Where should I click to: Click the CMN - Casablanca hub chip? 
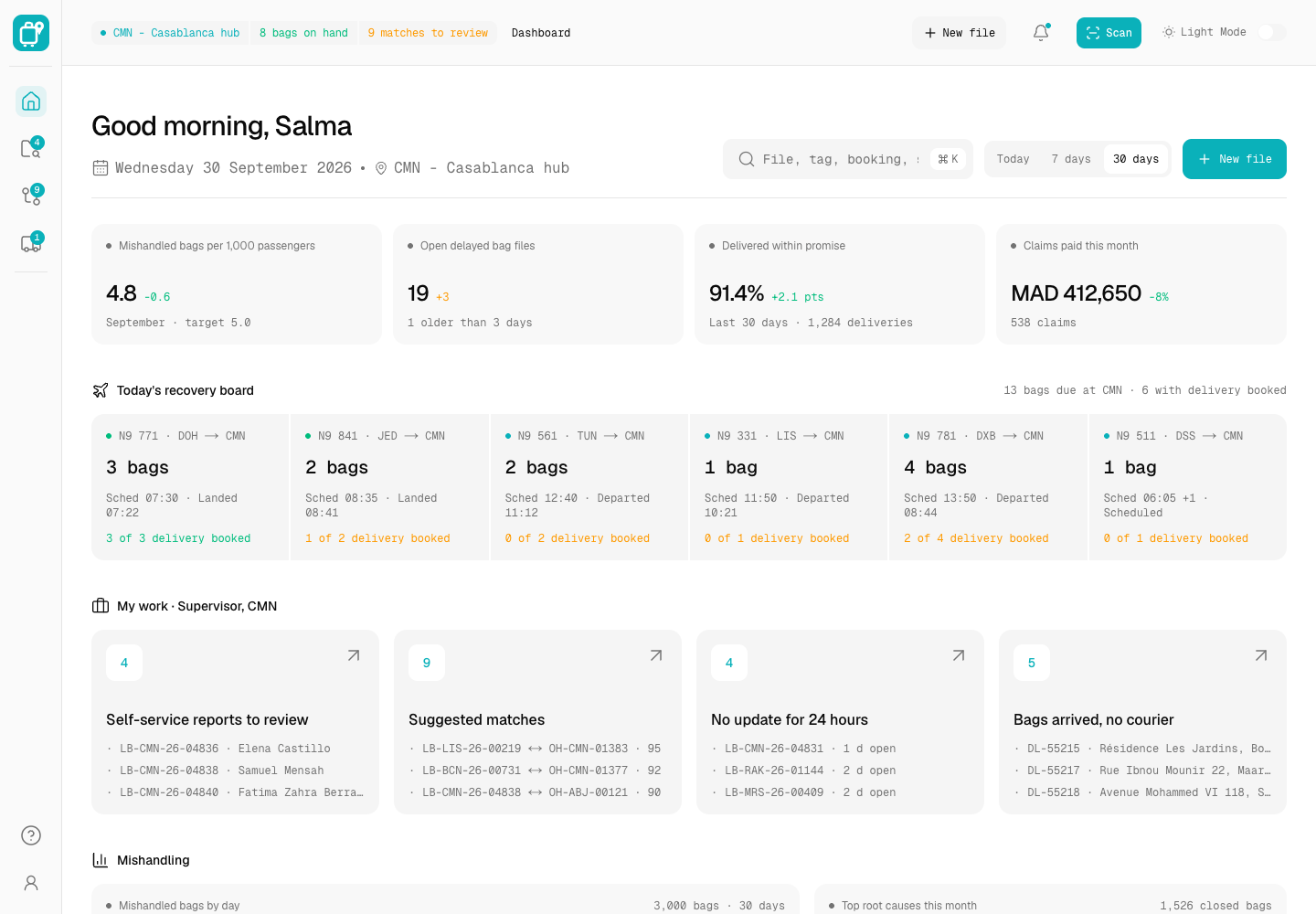[x=170, y=33]
